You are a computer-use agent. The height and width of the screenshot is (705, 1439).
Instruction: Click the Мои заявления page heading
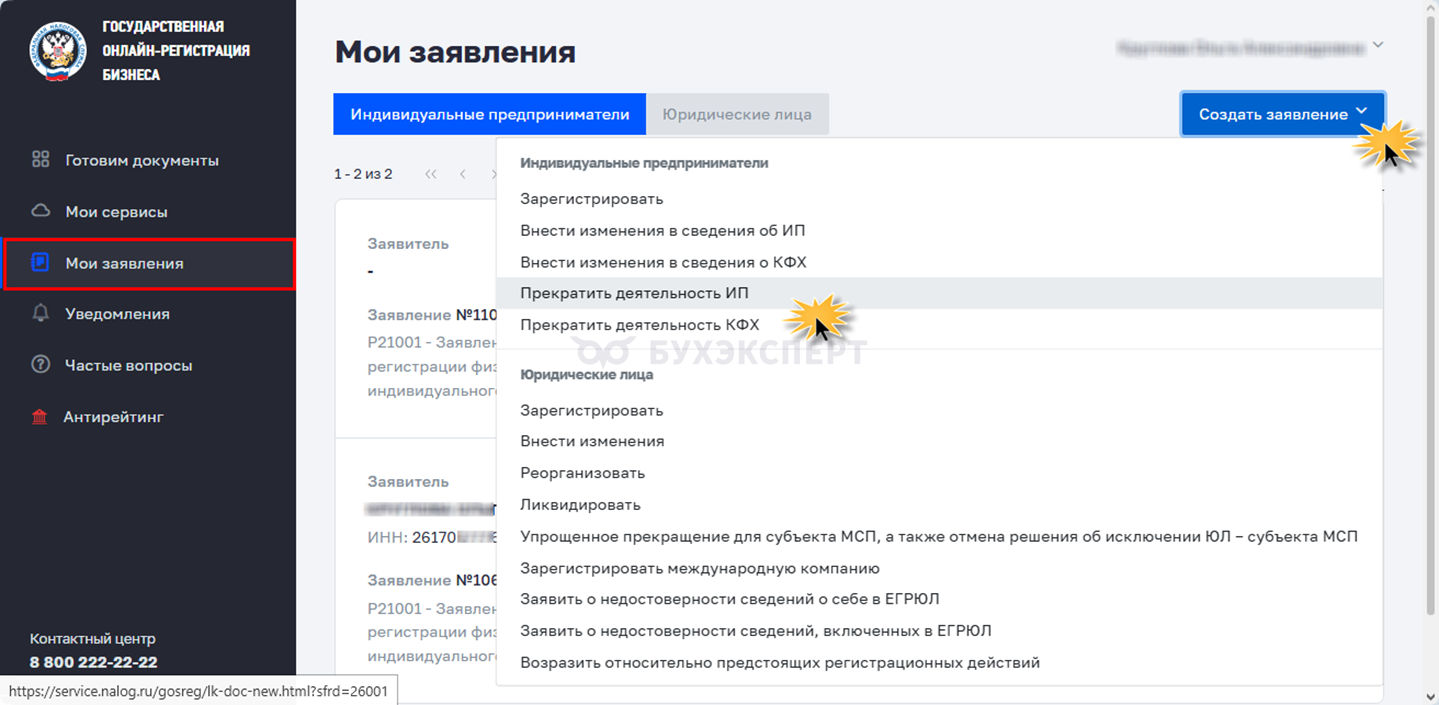tap(455, 52)
